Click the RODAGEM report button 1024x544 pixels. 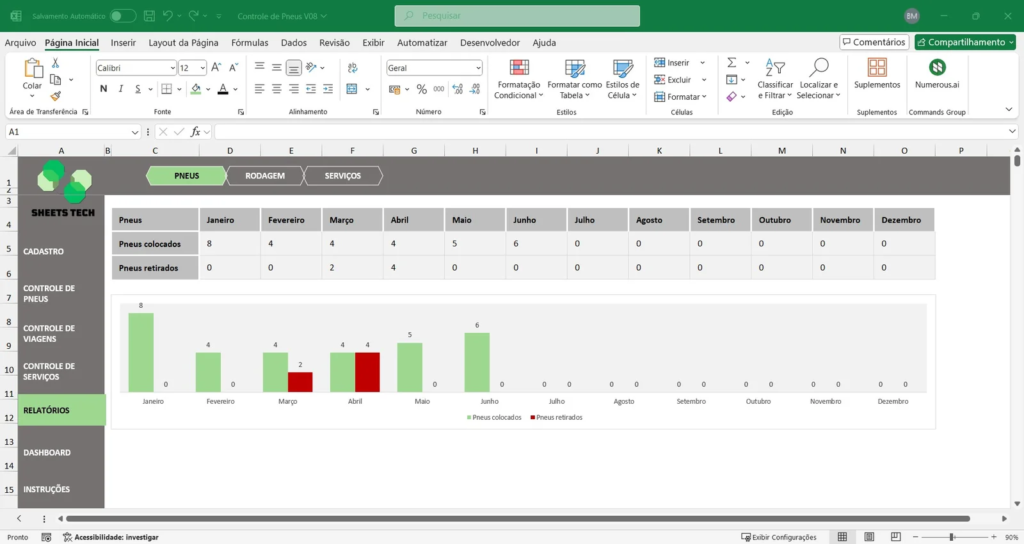(264, 176)
